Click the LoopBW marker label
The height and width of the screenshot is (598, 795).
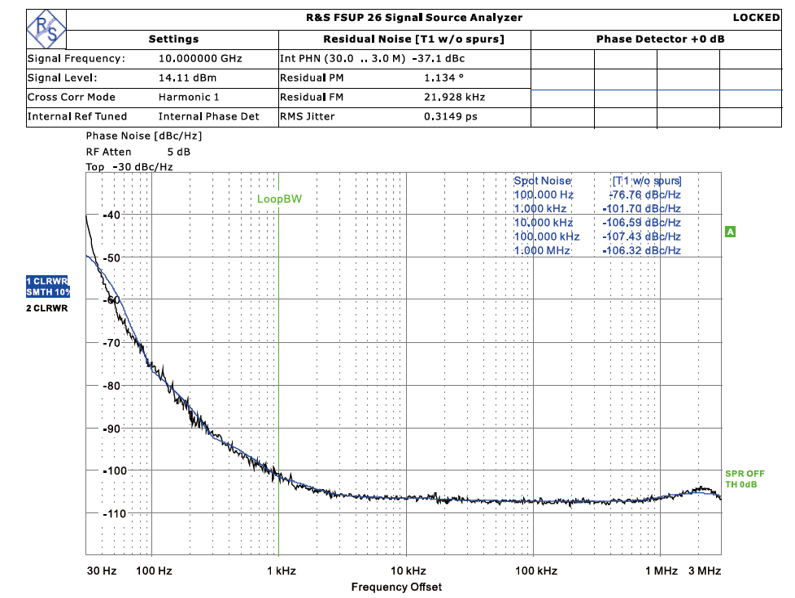pos(279,199)
